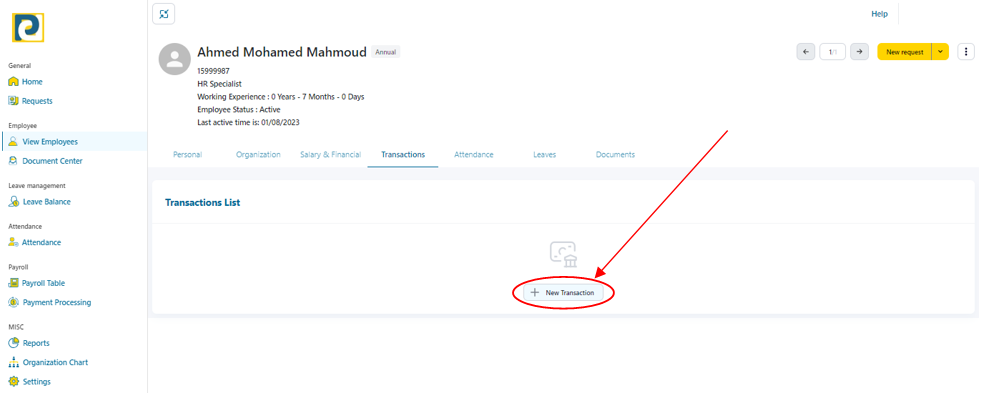Image resolution: width=996 pixels, height=396 pixels.
Task: Click the employee avatar placeholder
Action: click(174, 59)
